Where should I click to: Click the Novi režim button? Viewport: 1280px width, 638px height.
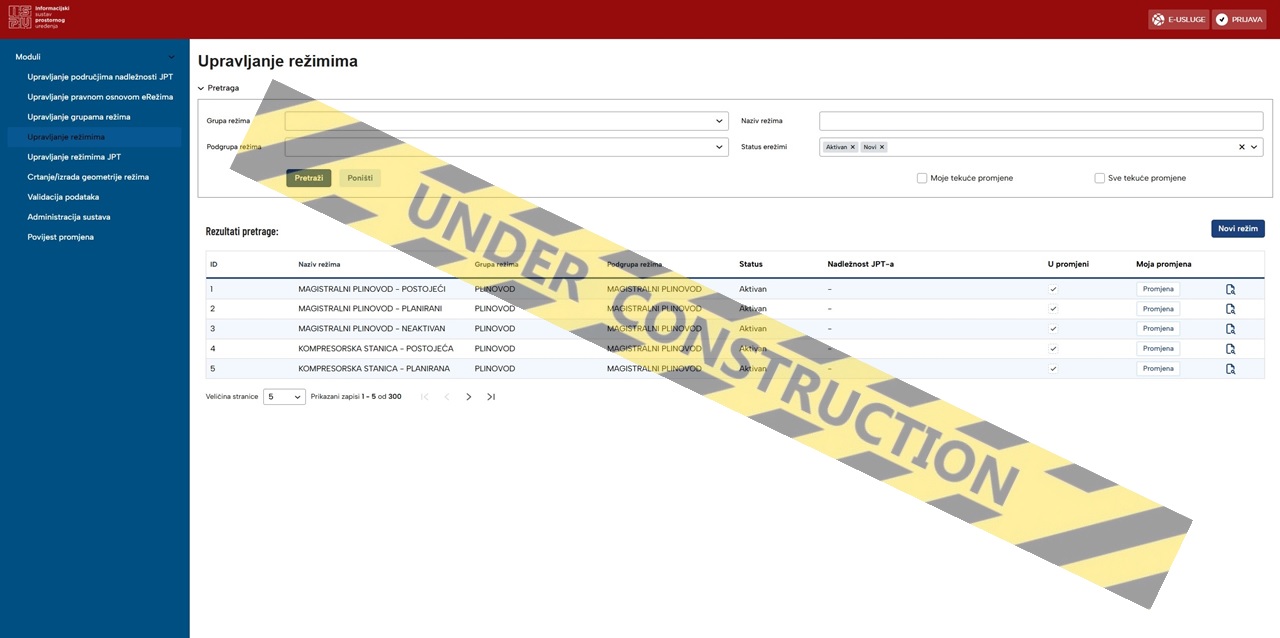[1237, 229]
